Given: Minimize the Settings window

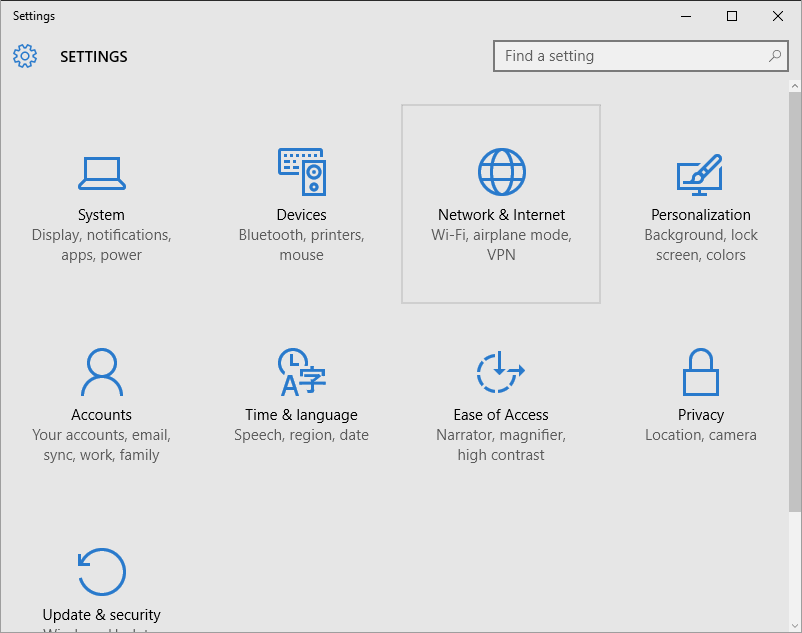Looking at the screenshot, I should 686,16.
